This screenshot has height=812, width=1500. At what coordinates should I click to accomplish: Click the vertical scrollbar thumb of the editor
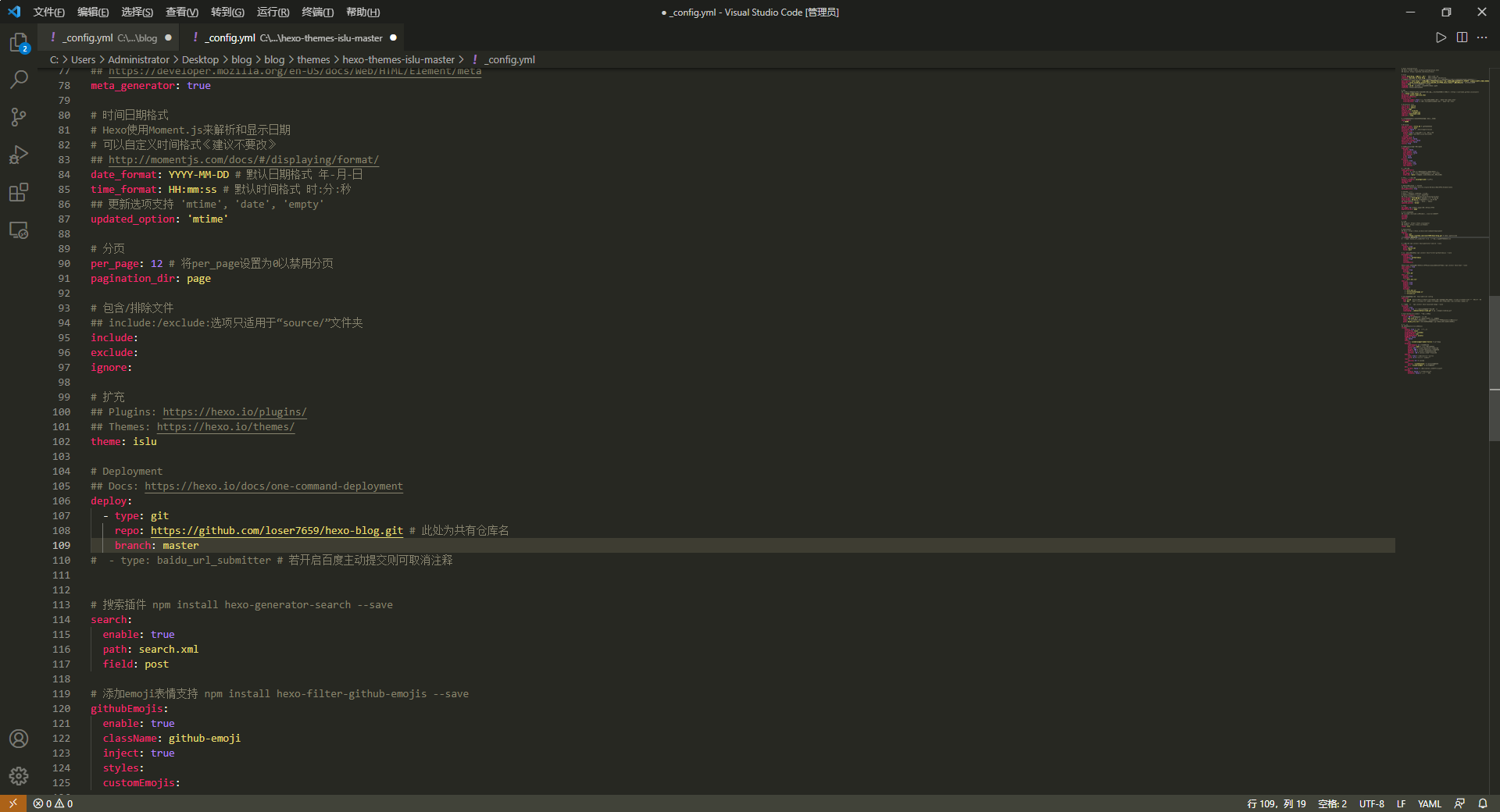[x=1494, y=369]
